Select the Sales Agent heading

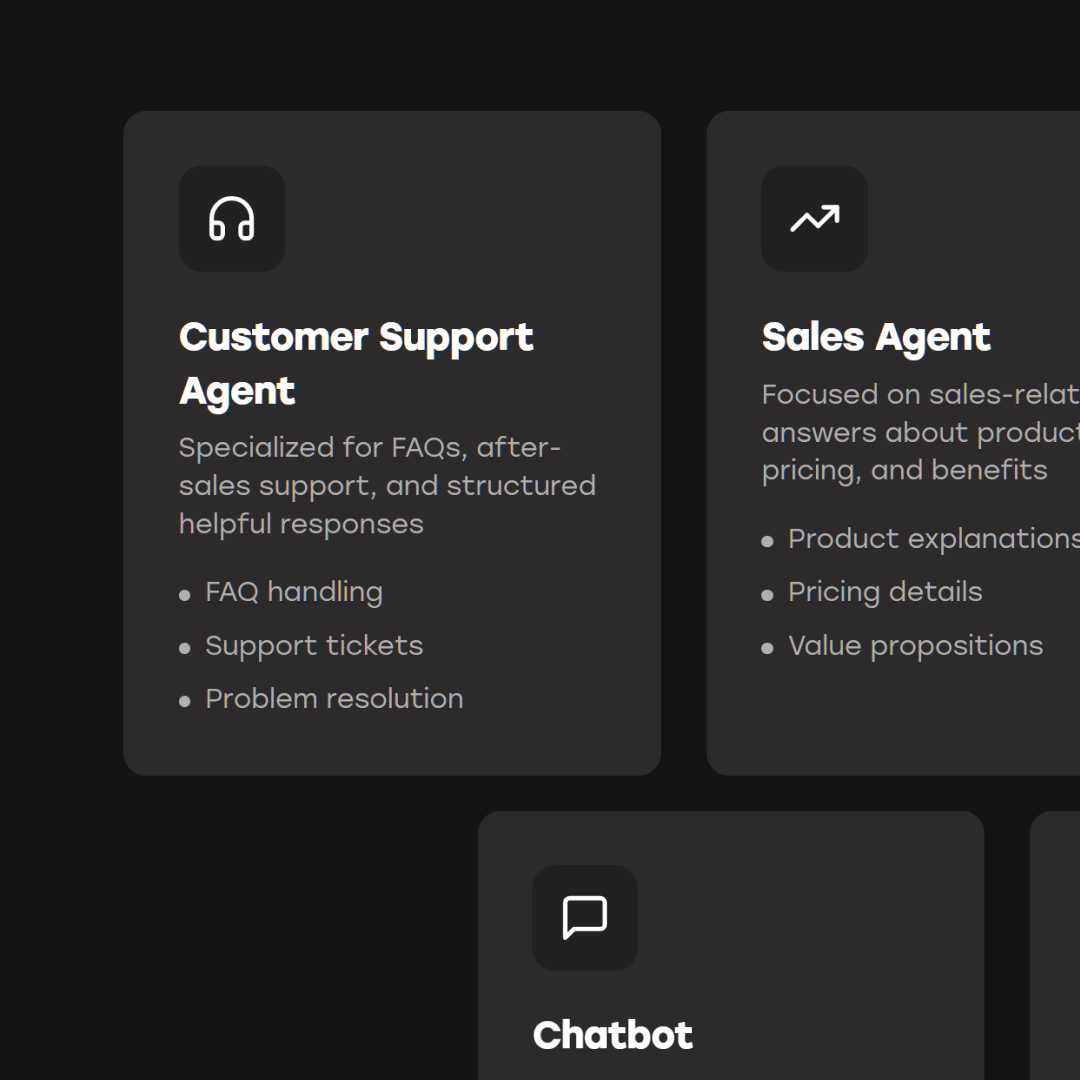click(876, 338)
